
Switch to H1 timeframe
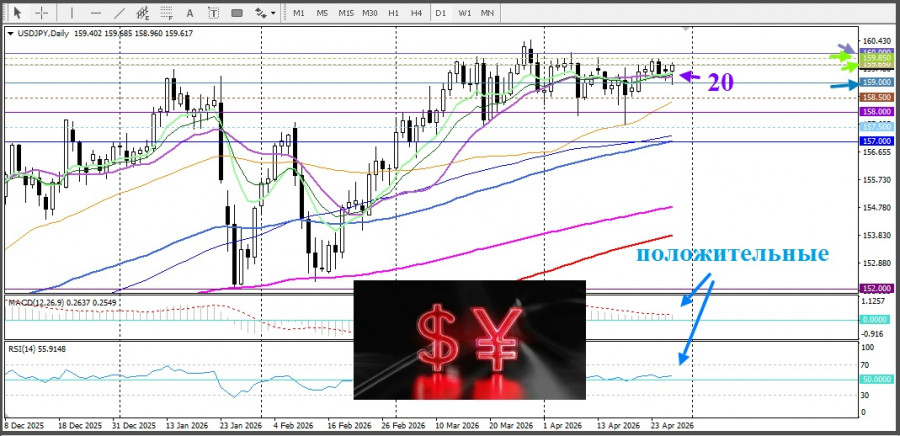pyautogui.click(x=393, y=13)
